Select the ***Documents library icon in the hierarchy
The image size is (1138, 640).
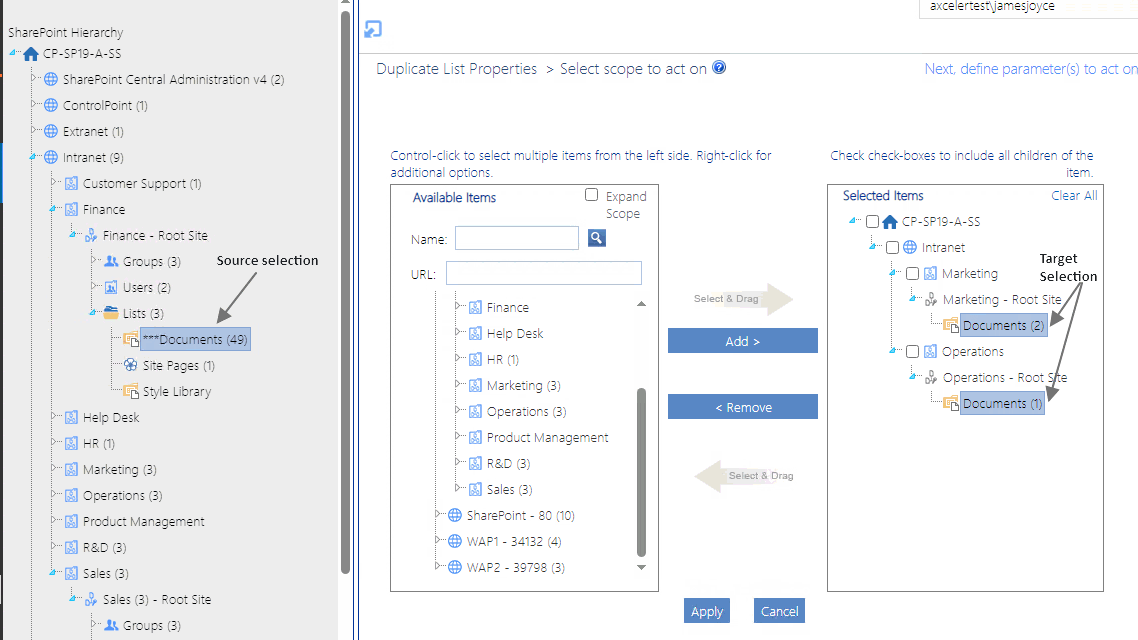click(x=131, y=339)
